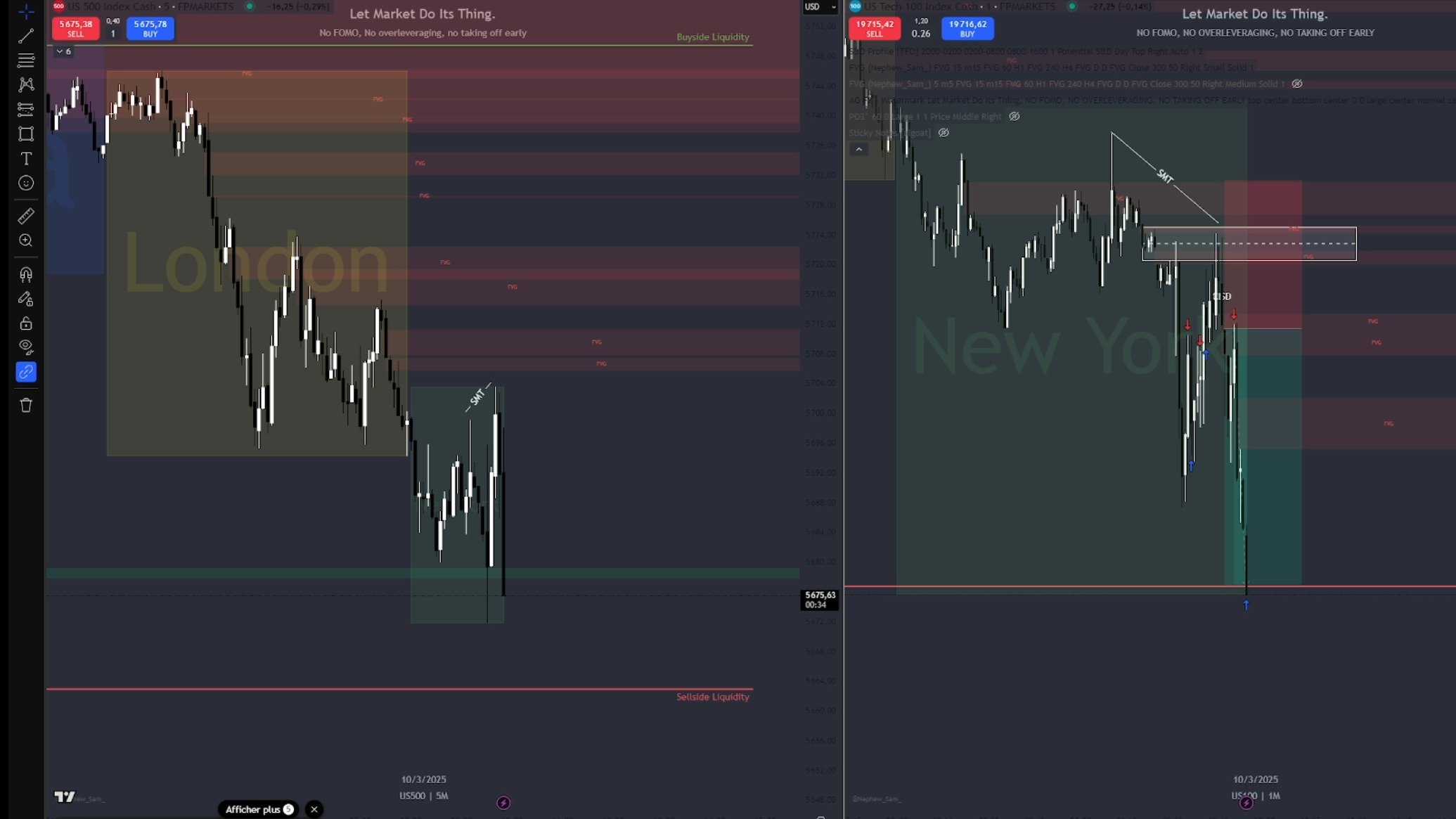Toggle hide all drawings eye icon
Screen dimensions: 1456x819
(x=26, y=347)
